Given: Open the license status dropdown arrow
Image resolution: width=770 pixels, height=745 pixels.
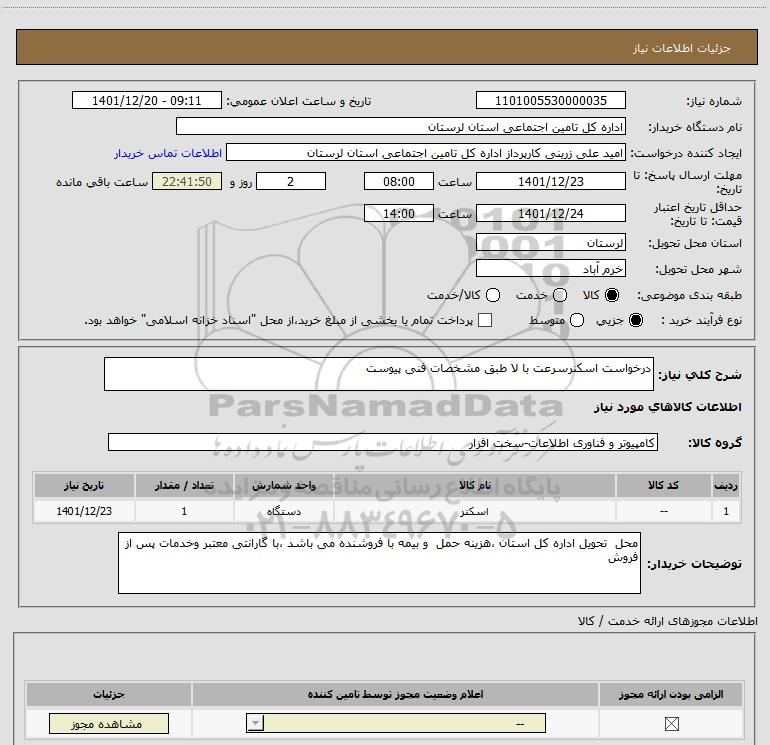Looking at the screenshot, I should coord(255,723).
